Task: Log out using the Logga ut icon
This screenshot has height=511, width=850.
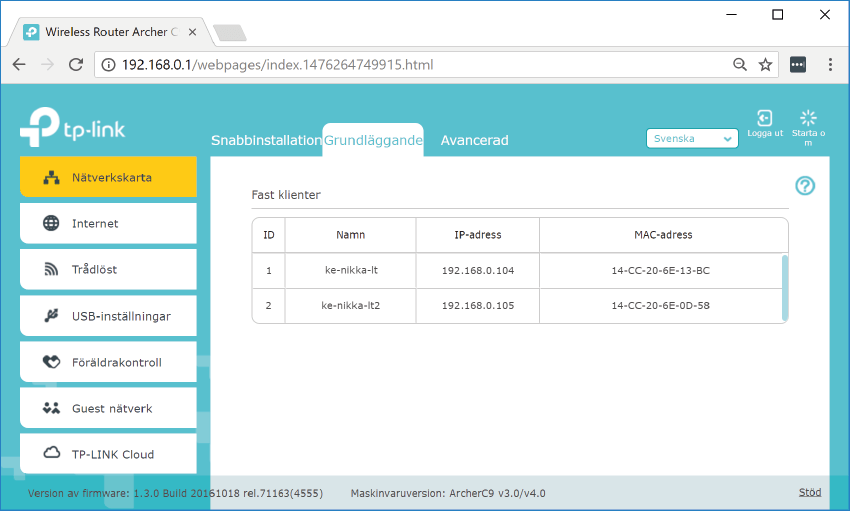Action: 765,119
